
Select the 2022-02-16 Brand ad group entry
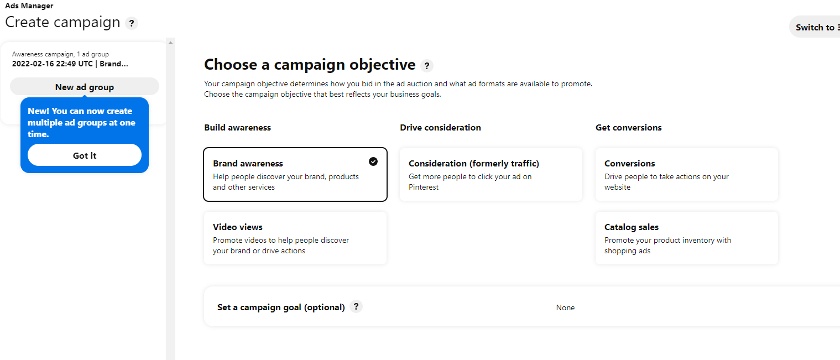70,63
